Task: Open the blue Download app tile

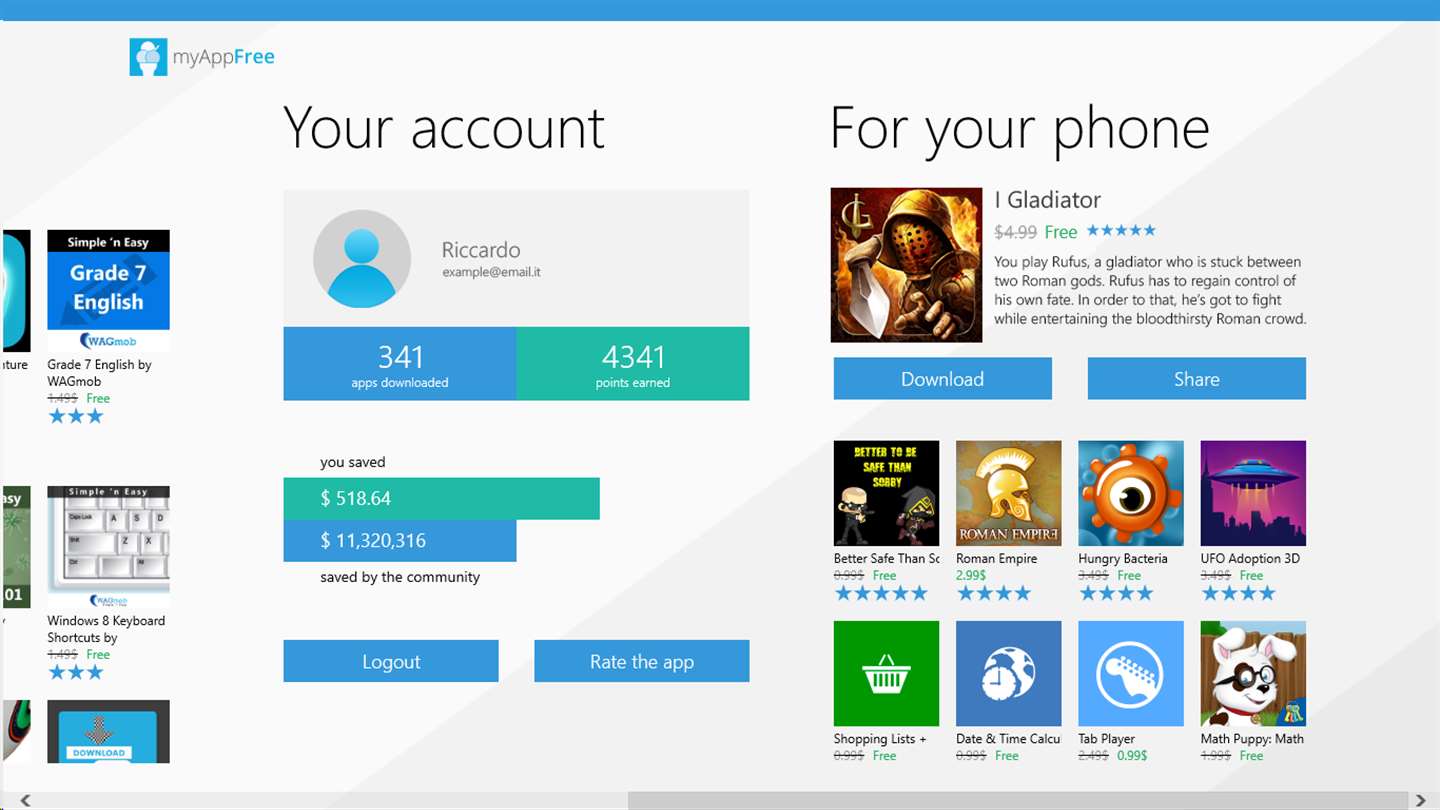Action: point(108,731)
